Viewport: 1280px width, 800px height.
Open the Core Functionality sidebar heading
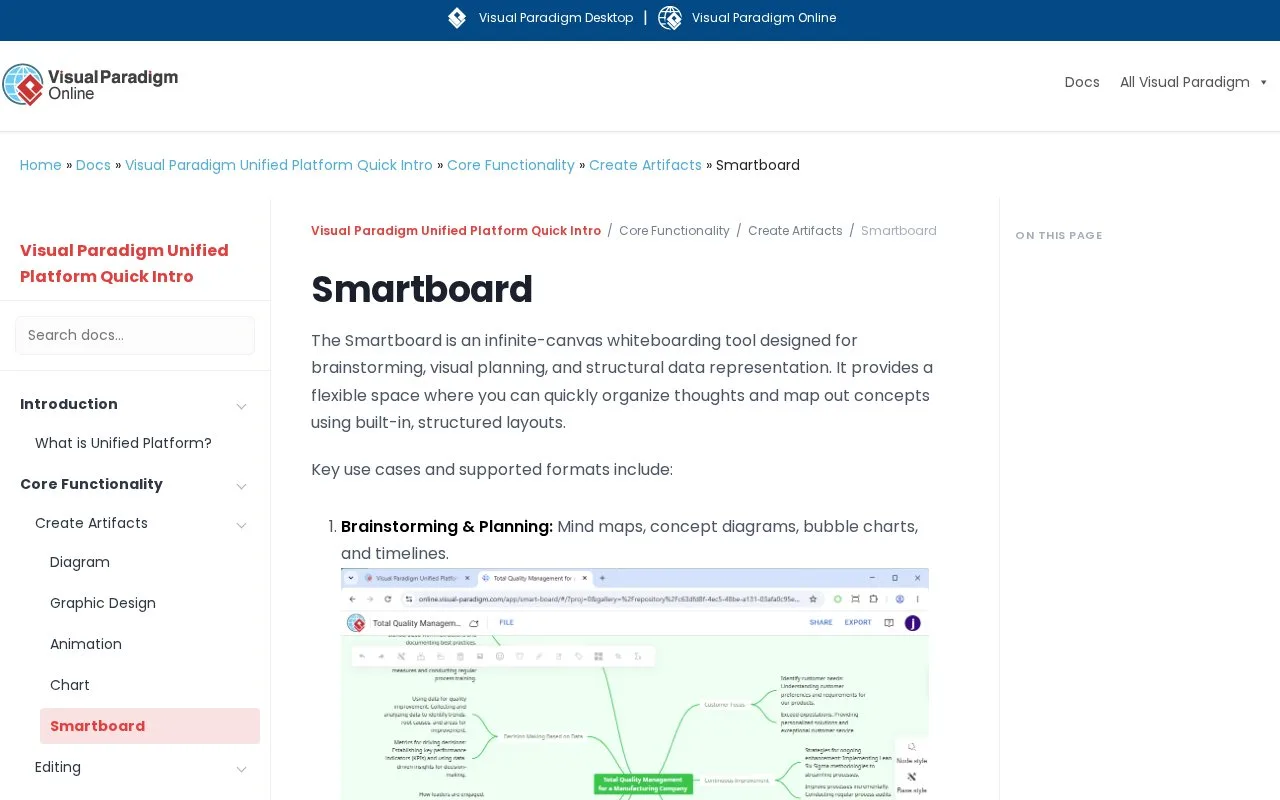click(91, 484)
